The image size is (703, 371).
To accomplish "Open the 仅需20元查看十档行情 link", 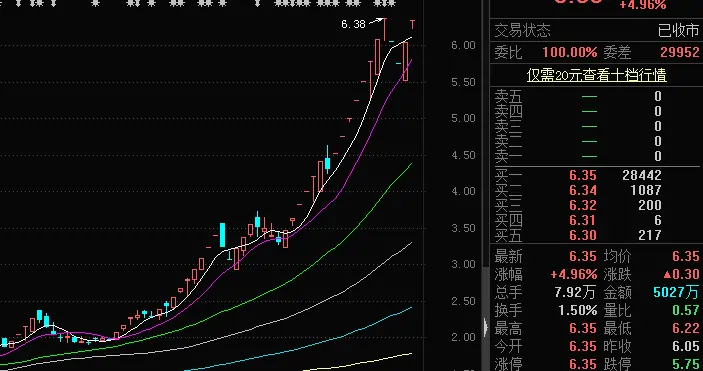I will [x=596, y=74].
